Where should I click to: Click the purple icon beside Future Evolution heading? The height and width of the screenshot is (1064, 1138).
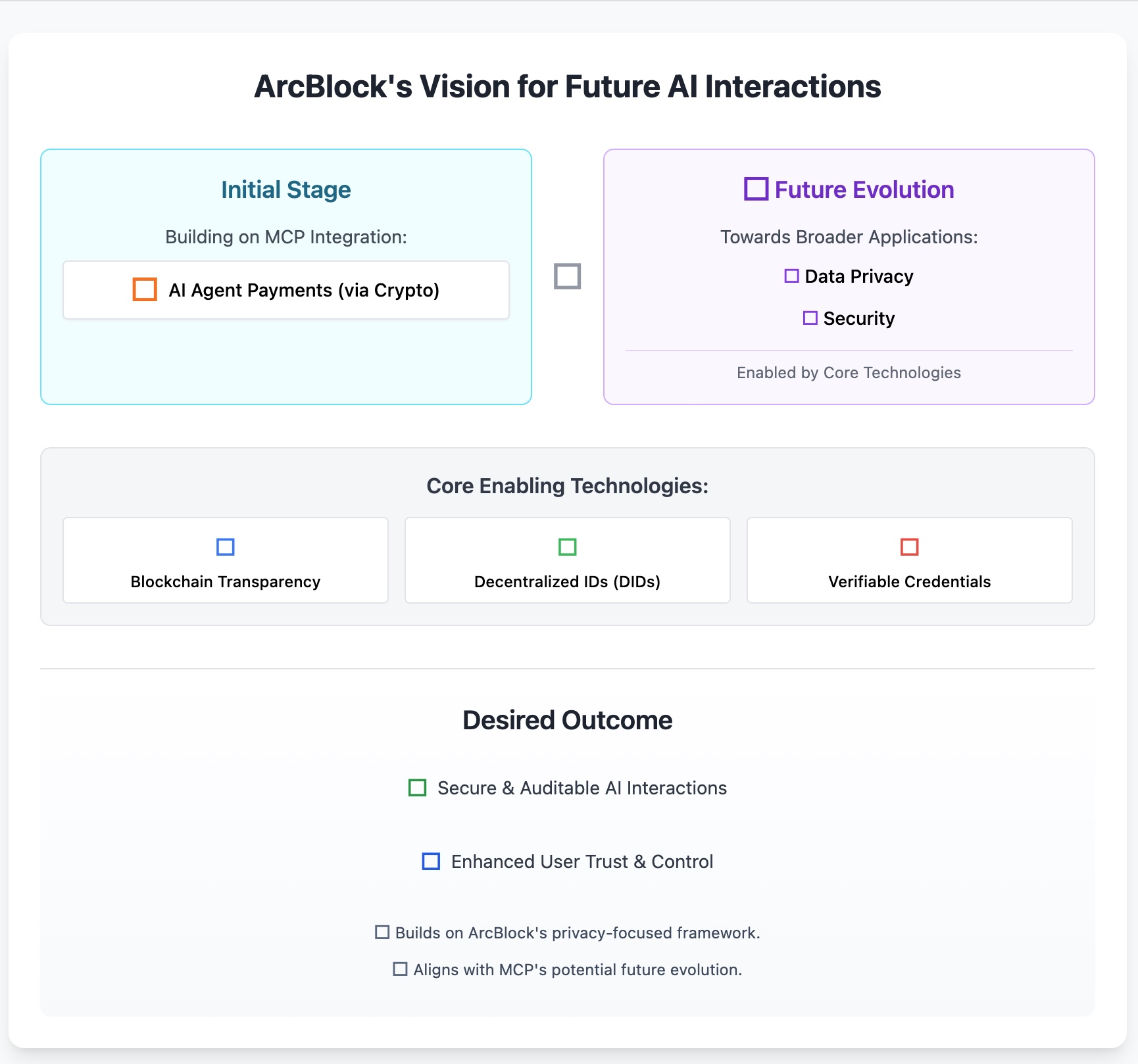(756, 189)
